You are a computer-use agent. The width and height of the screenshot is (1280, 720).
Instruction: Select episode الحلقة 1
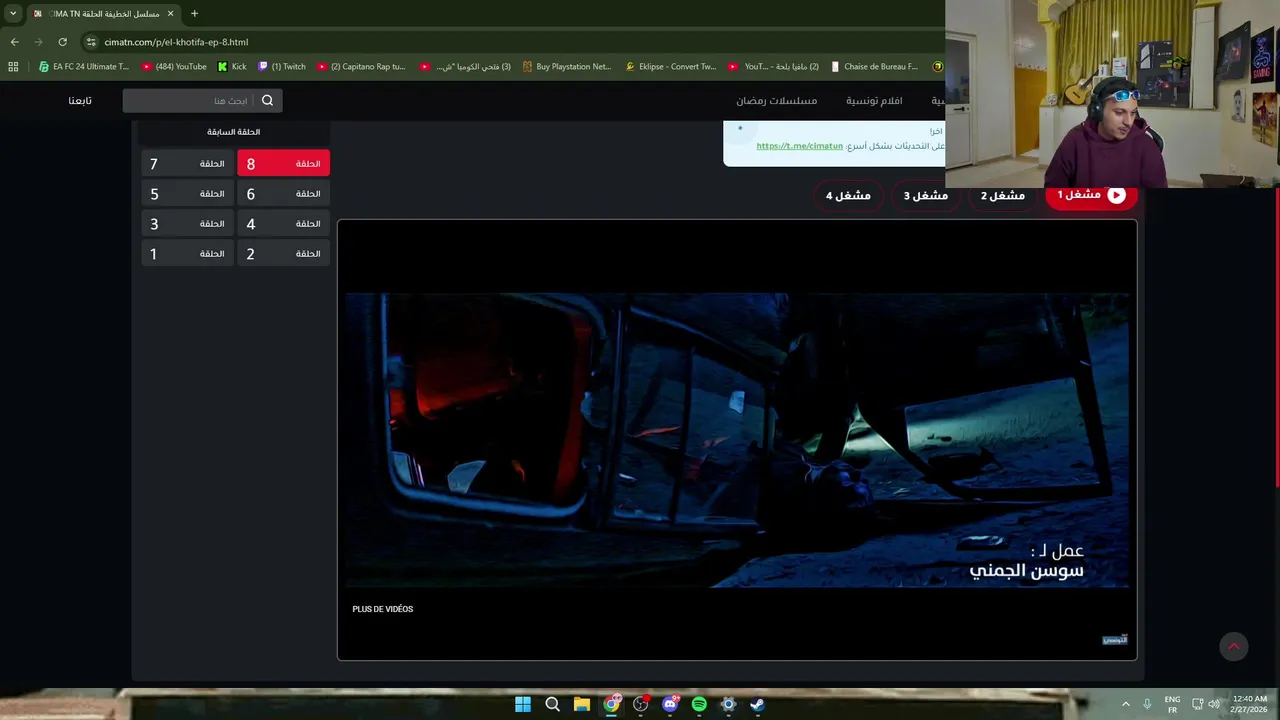[187, 254]
